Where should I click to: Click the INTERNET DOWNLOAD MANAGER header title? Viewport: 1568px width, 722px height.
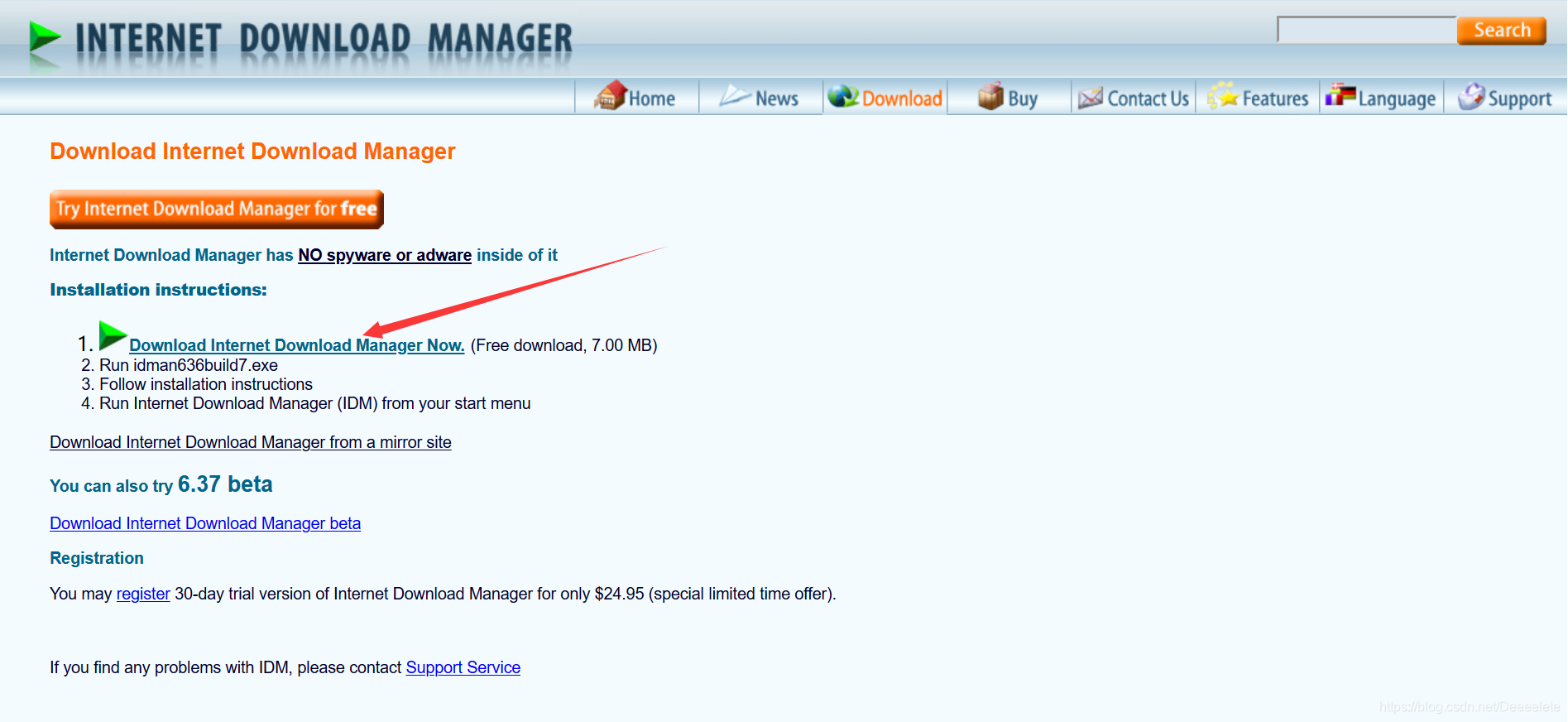point(324,39)
